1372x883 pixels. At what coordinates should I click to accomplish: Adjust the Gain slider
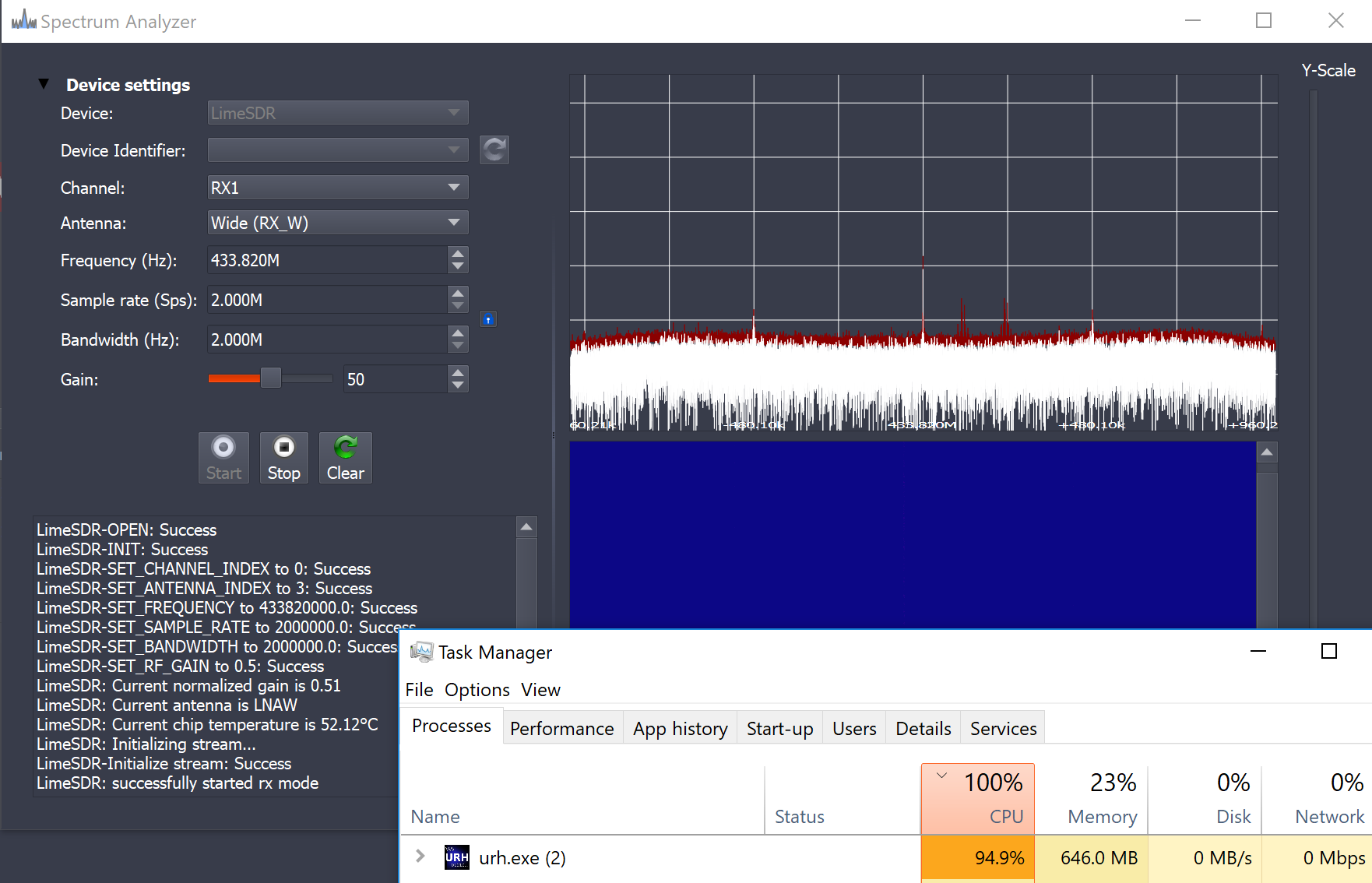click(x=270, y=378)
